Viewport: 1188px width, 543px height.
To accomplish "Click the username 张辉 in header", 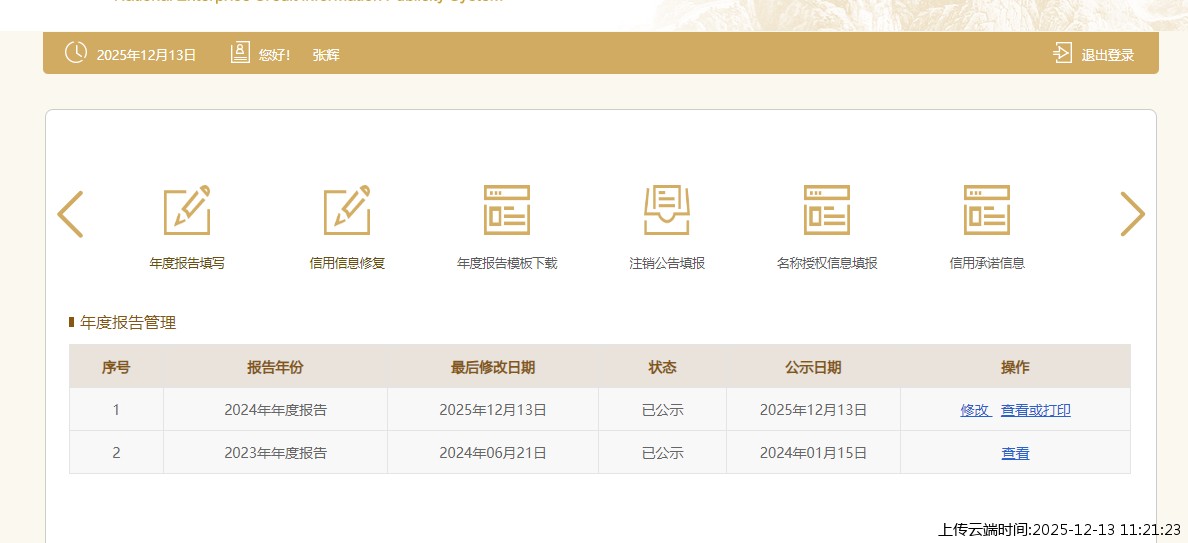I will pos(326,55).
